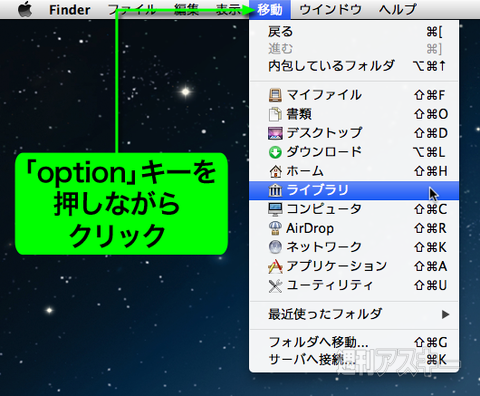
Task: Click the デスクトップ desktop icon
Action: point(275,133)
